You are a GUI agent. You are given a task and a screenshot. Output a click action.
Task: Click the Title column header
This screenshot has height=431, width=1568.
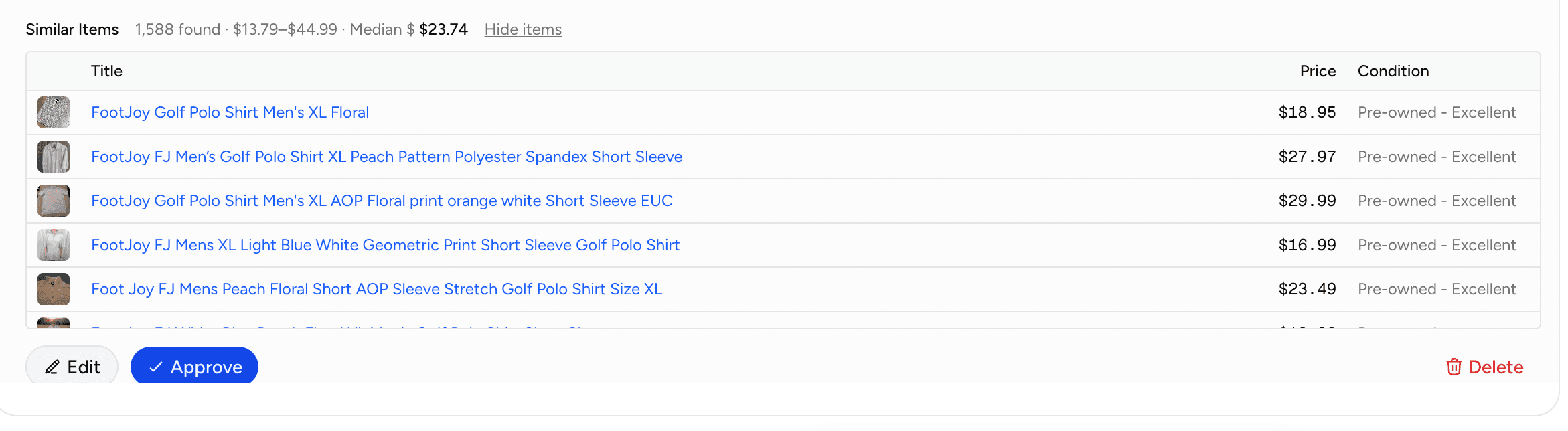pos(106,71)
